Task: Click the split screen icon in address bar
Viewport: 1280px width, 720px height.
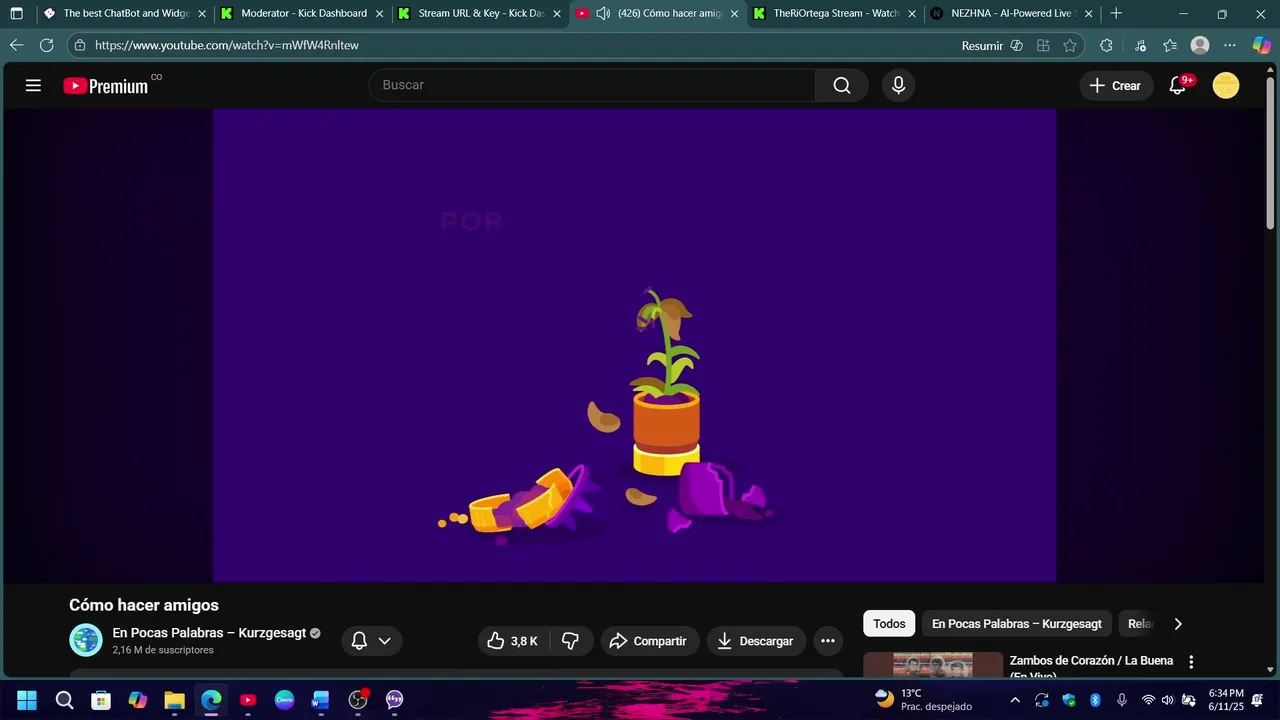Action: coord(1043,45)
